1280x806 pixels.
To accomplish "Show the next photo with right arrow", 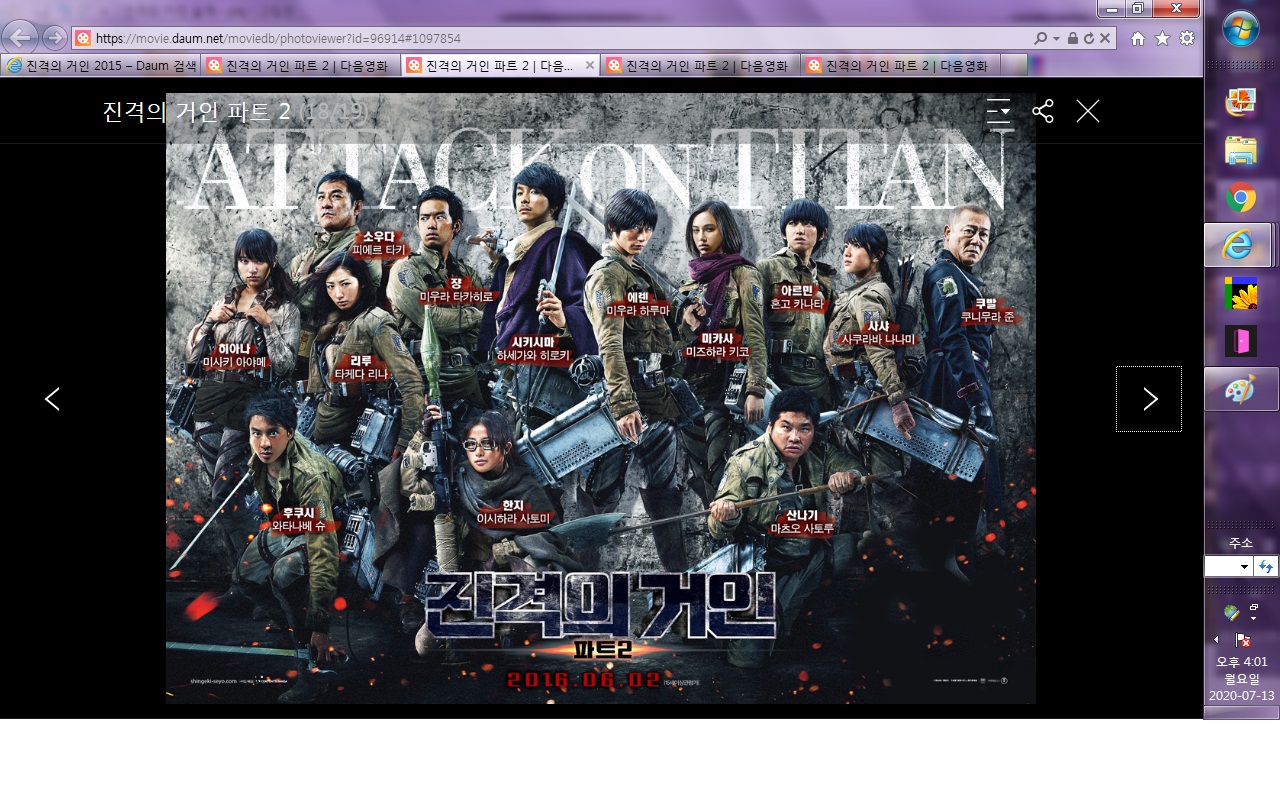I will tap(1149, 399).
